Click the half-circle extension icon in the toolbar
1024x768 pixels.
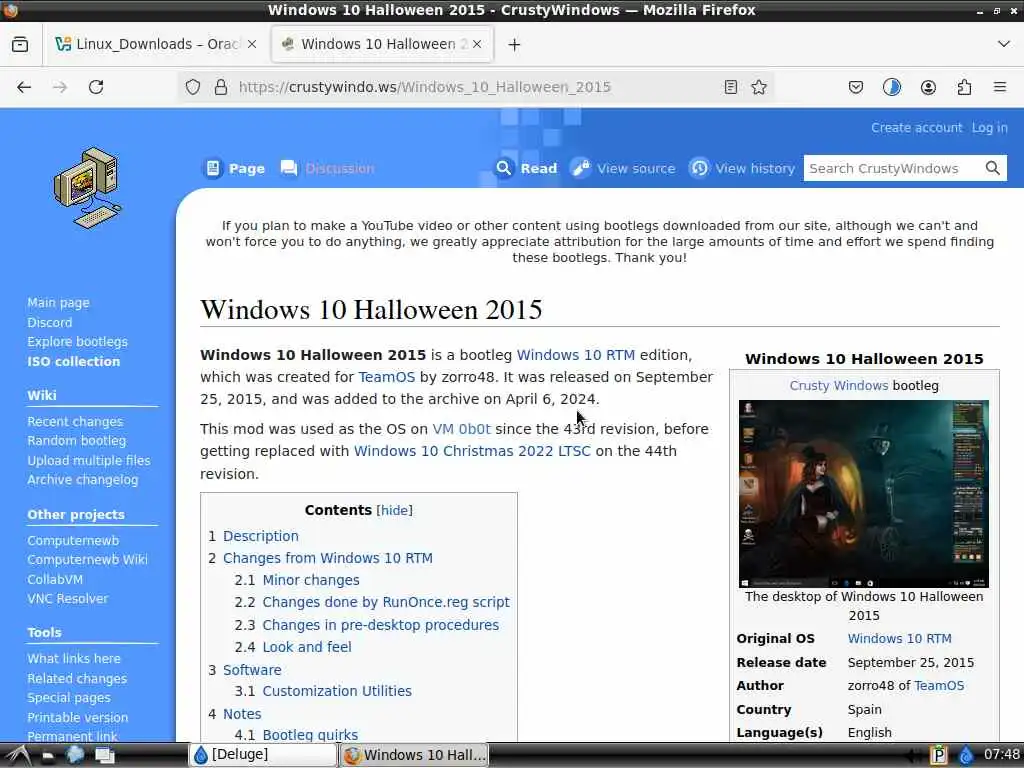891,87
